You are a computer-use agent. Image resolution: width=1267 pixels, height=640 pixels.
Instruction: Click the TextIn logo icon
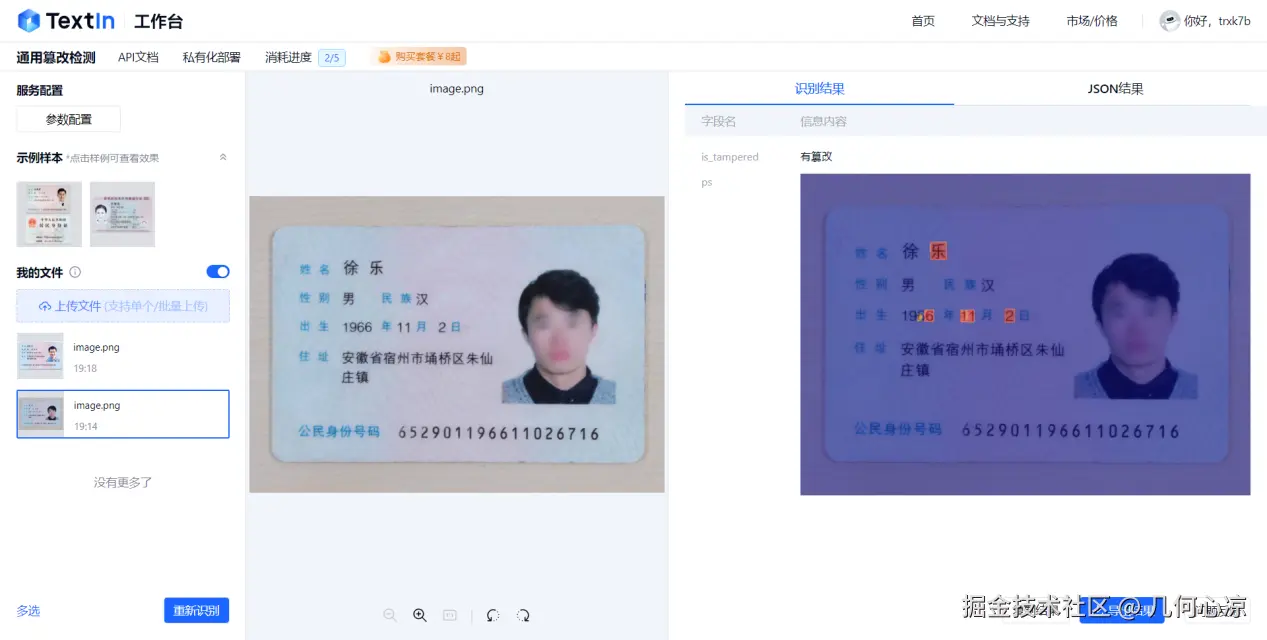coord(26,20)
